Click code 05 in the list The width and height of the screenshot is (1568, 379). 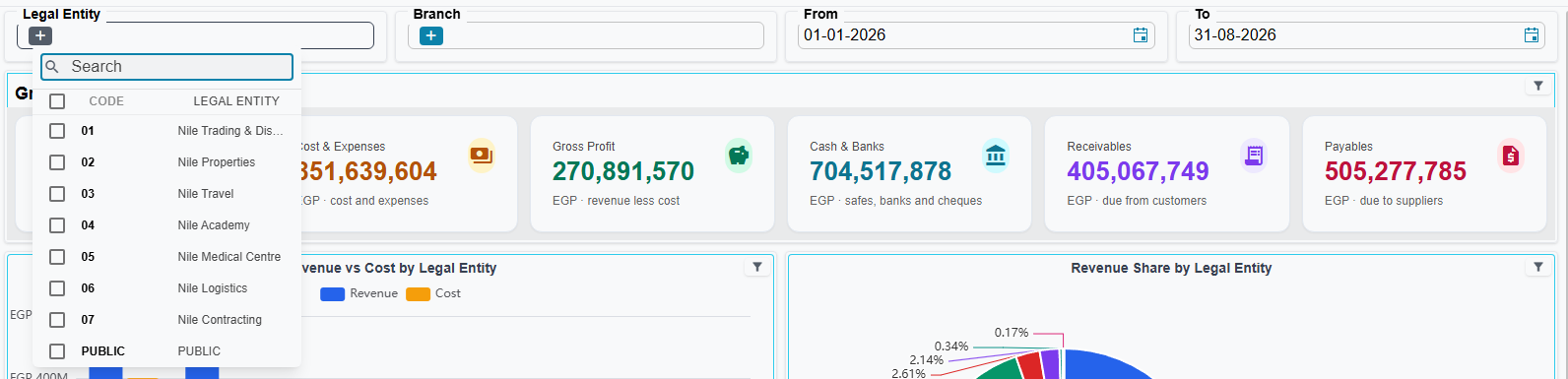(88, 257)
